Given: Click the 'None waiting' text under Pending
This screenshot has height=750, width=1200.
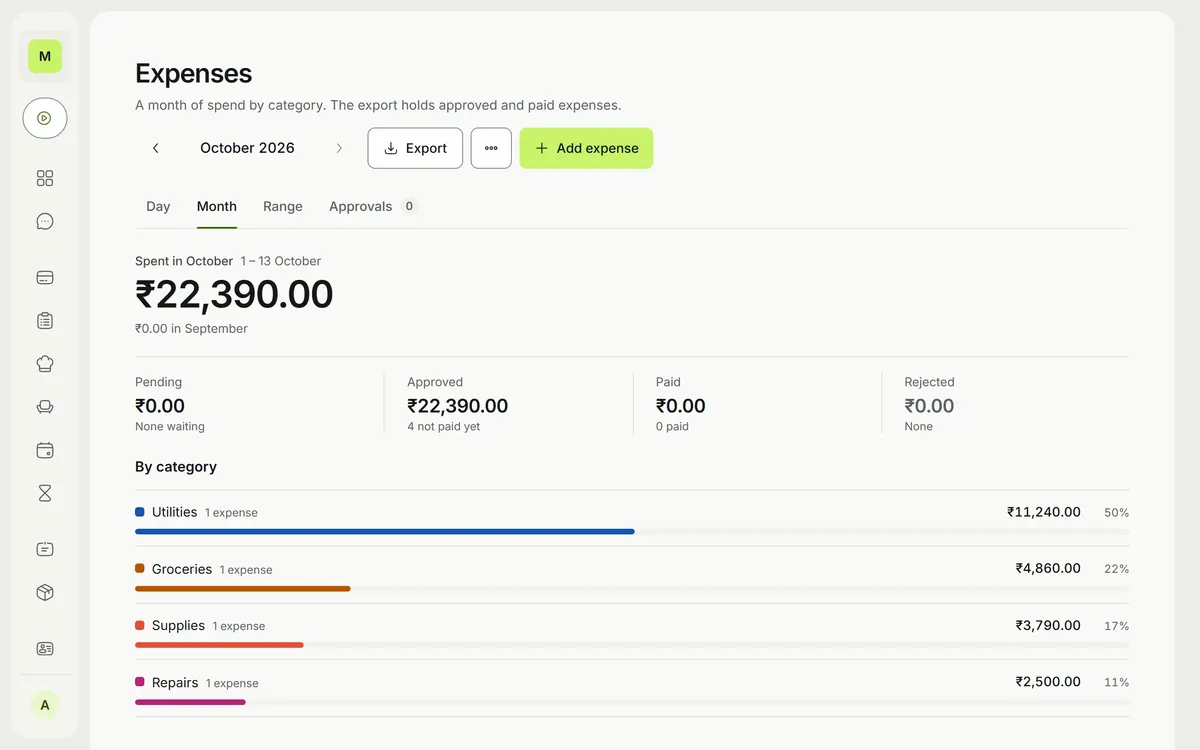Looking at the screenshot, I should coord(170,426).
